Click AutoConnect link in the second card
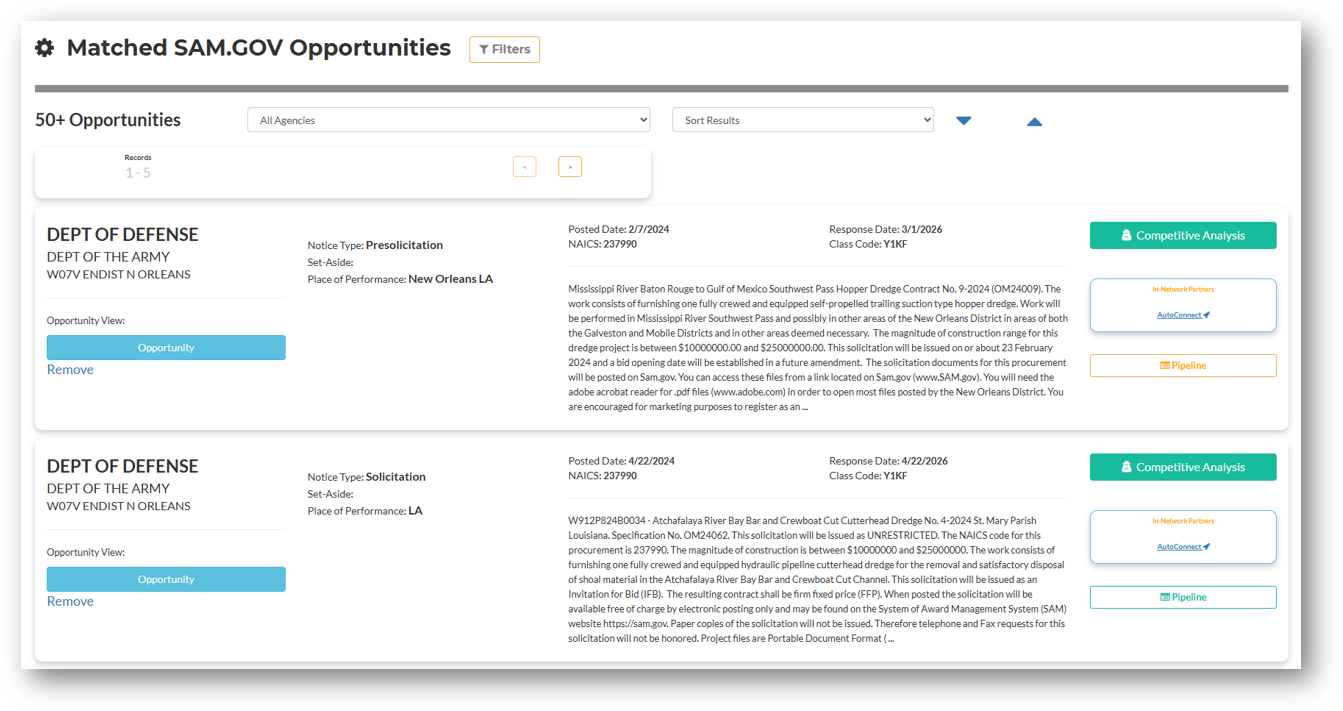Screen dimensions: 1343x711 click(x=1182, y=547)
